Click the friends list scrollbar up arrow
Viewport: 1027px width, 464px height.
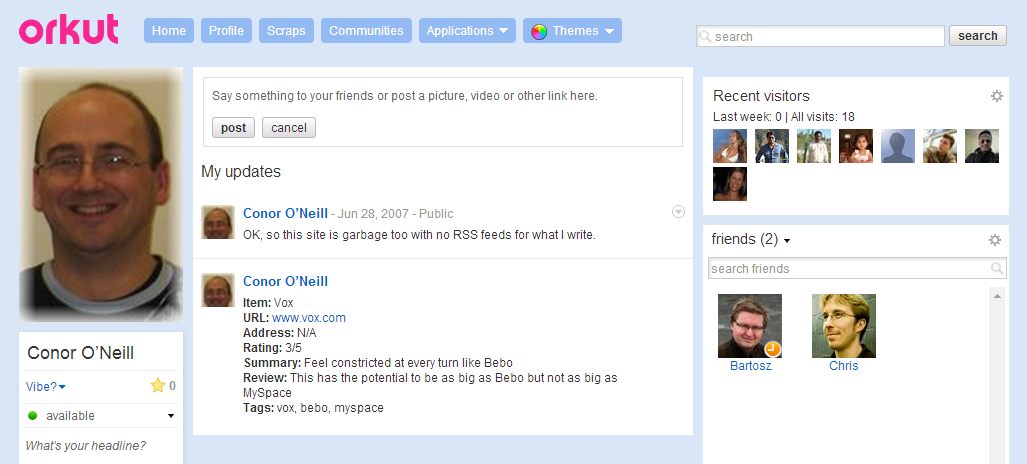[997, 296]
